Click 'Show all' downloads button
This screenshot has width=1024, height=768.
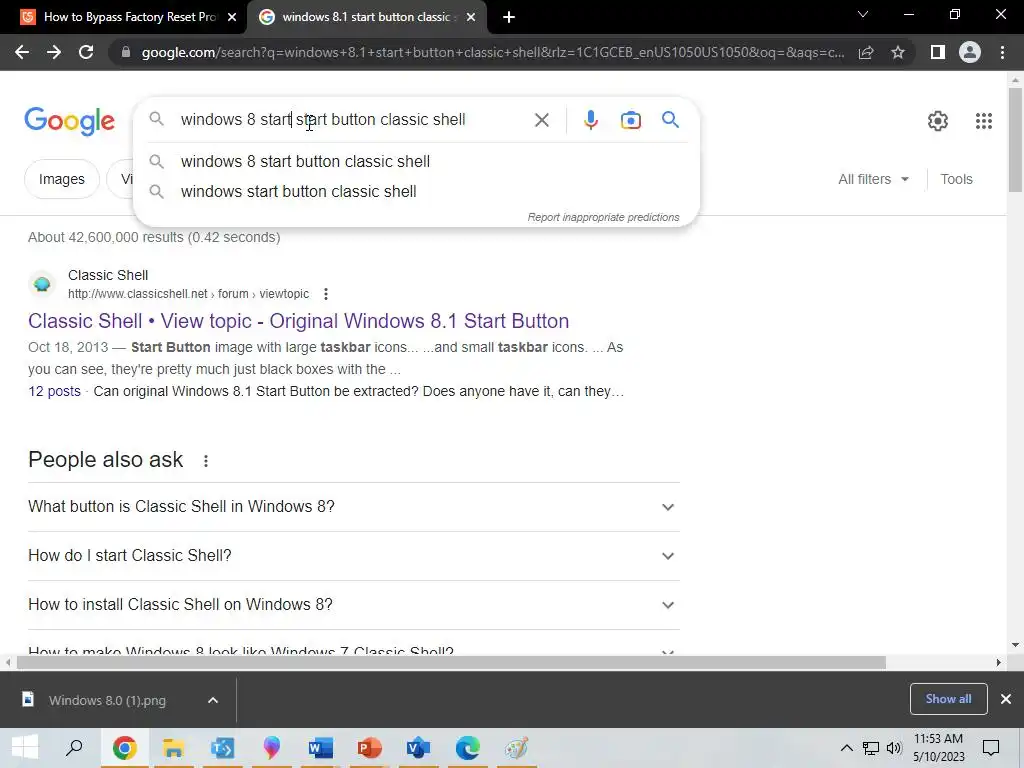(x=948, y=699)
